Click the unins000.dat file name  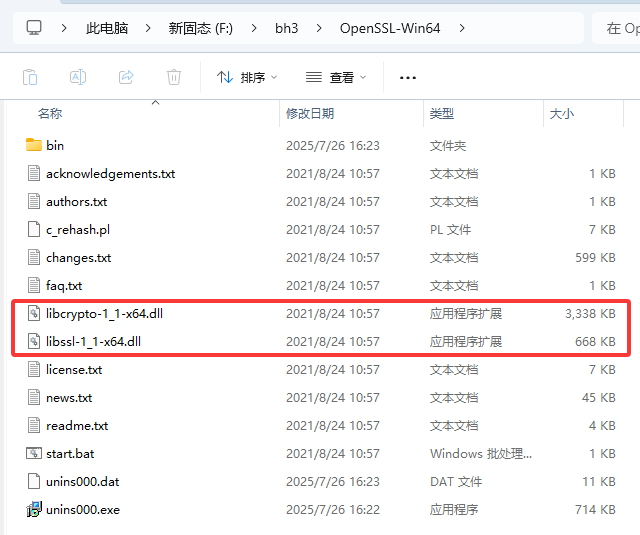click(83, 482)
